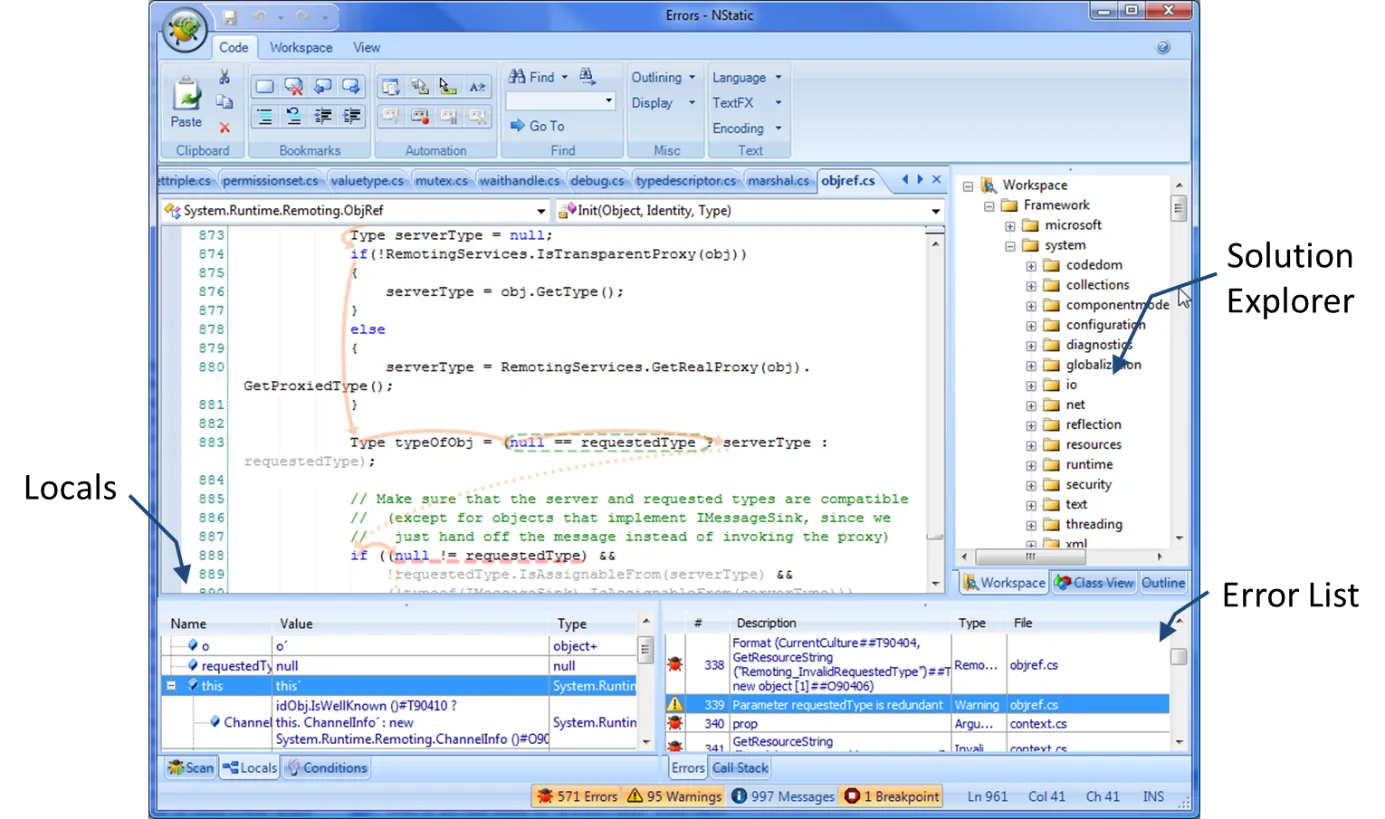Screen dimensions: 1385x819
Task: Click the red X delete icon in Clipboard
Action: [225, 127]
